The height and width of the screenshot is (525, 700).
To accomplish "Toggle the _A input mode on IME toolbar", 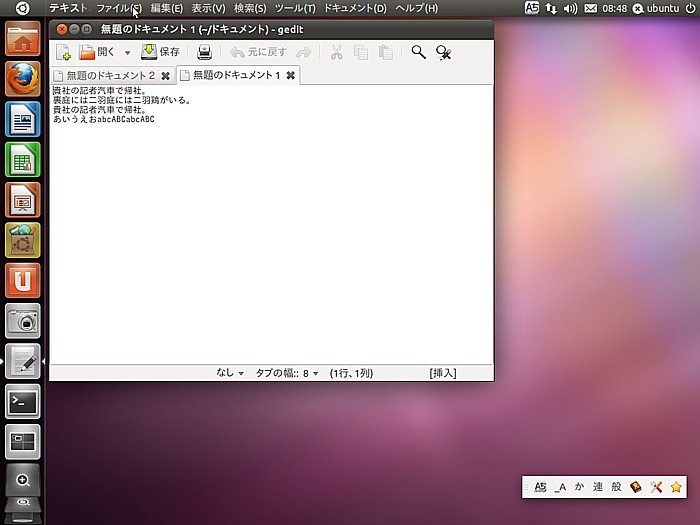I will tap(561, 487).
